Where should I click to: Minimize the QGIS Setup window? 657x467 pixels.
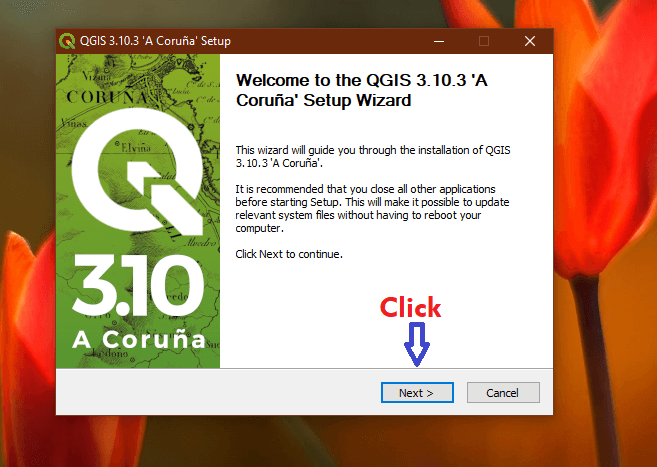click(x=439, y=41)
